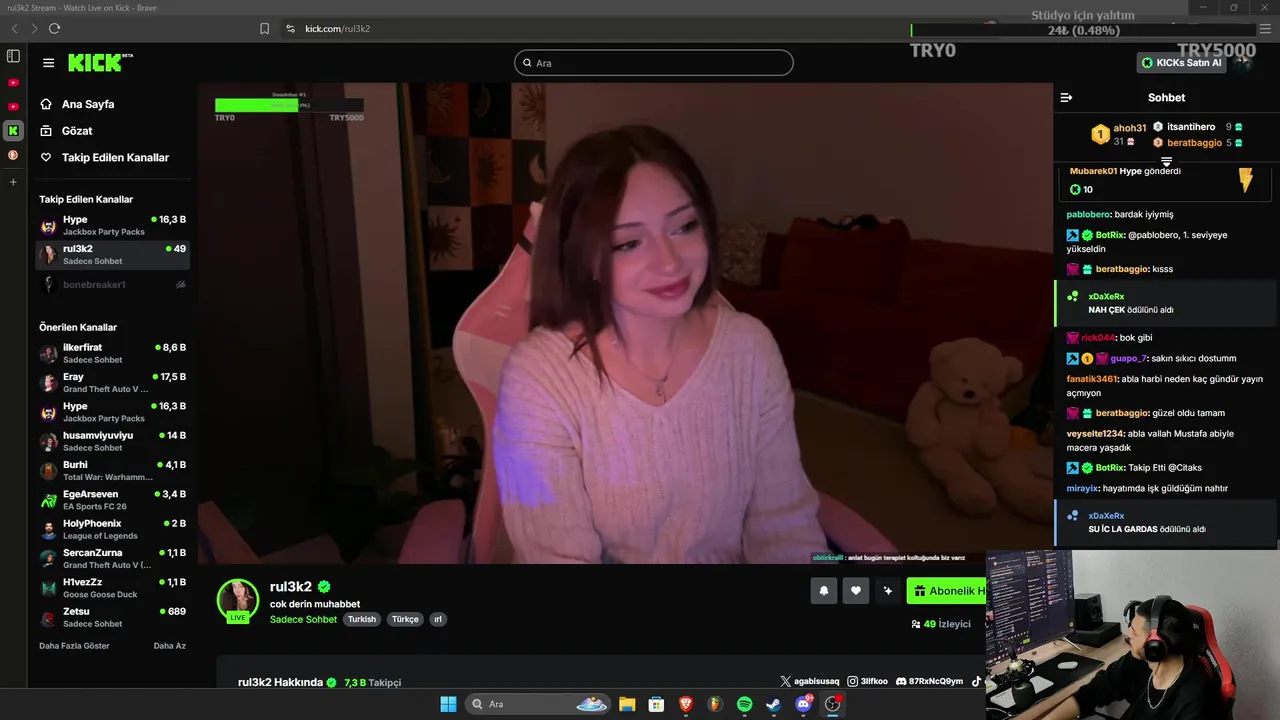Add a new sidebar shortcut

pos(13,182)
